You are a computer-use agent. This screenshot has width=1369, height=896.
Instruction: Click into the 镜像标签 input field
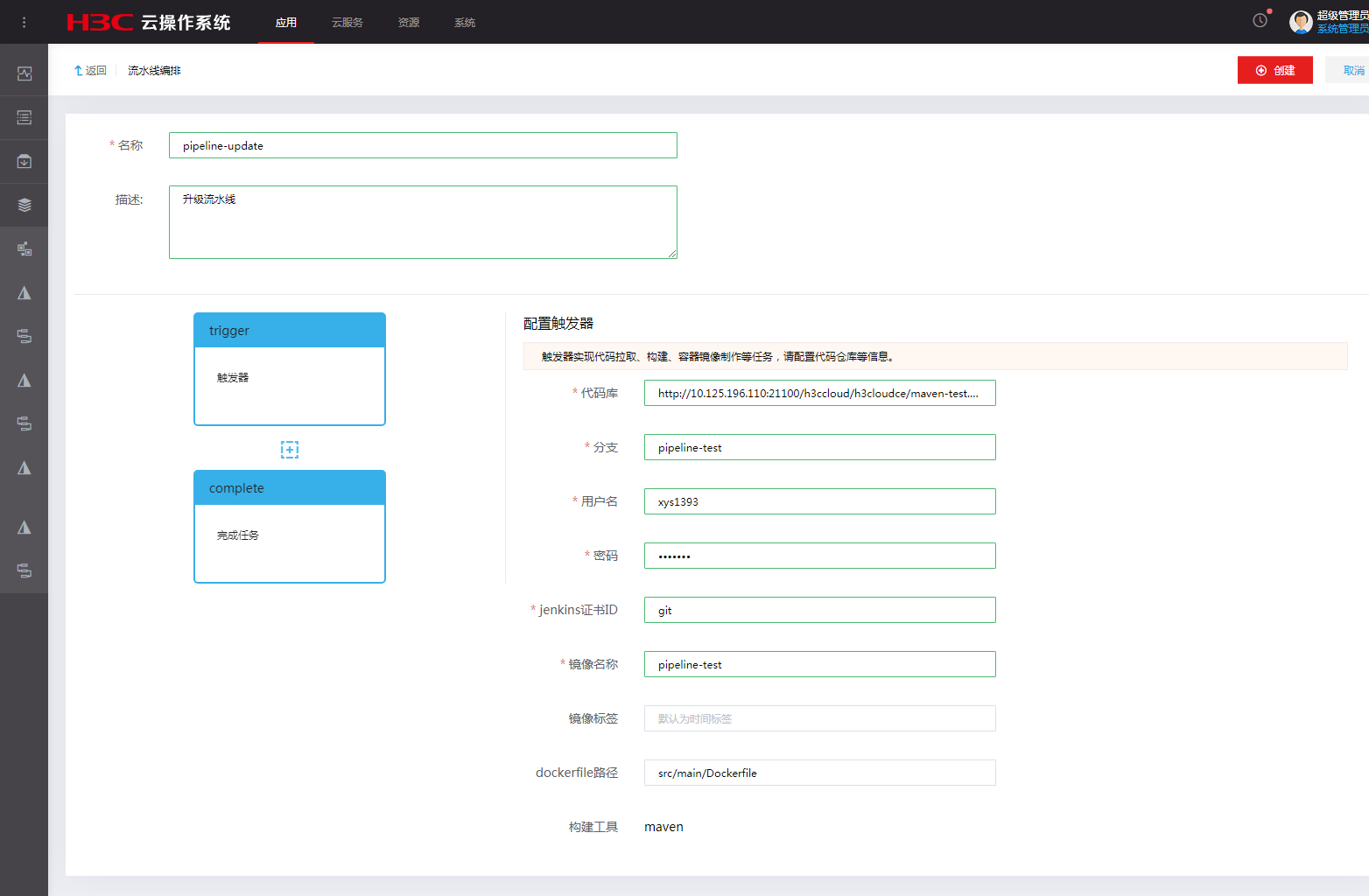click(x=819, y=718)
